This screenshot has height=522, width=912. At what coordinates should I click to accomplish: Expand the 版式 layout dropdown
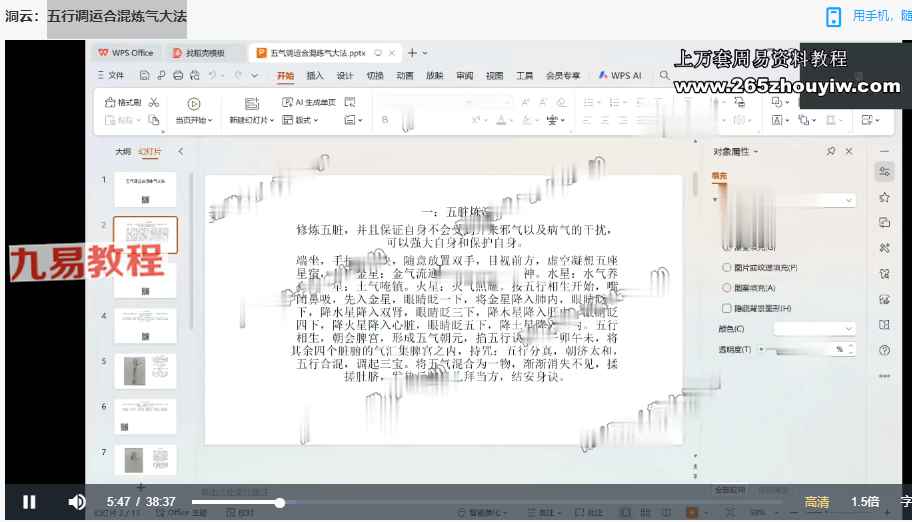[x=303, y=120]
